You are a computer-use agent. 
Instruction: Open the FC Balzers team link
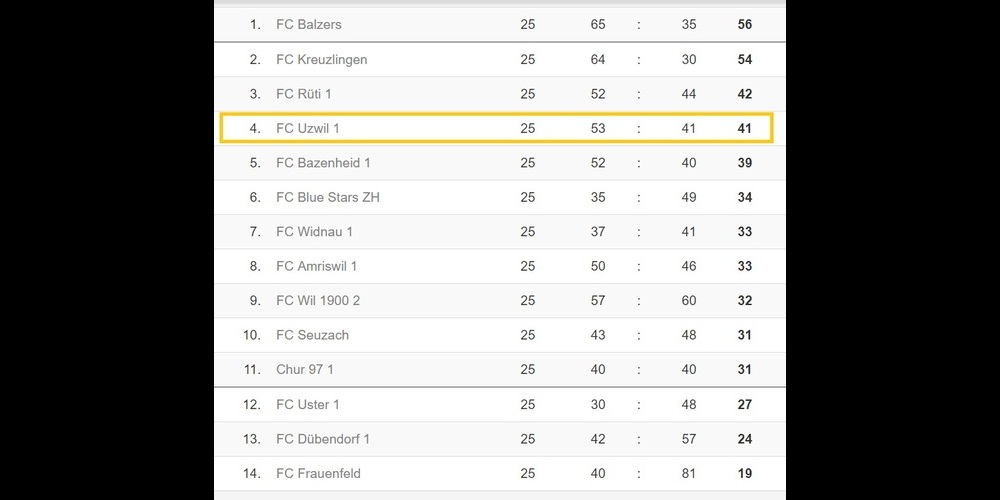click(309, 24)
